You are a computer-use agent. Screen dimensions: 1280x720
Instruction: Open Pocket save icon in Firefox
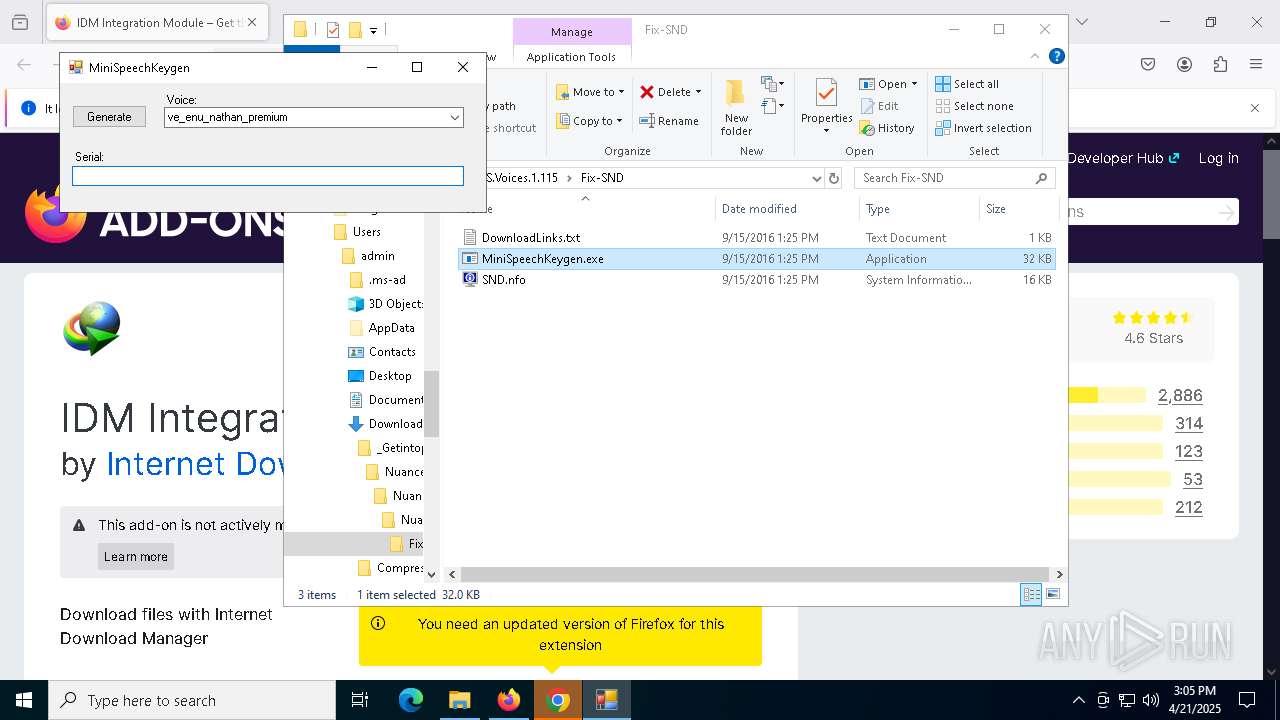point(1148,65)
